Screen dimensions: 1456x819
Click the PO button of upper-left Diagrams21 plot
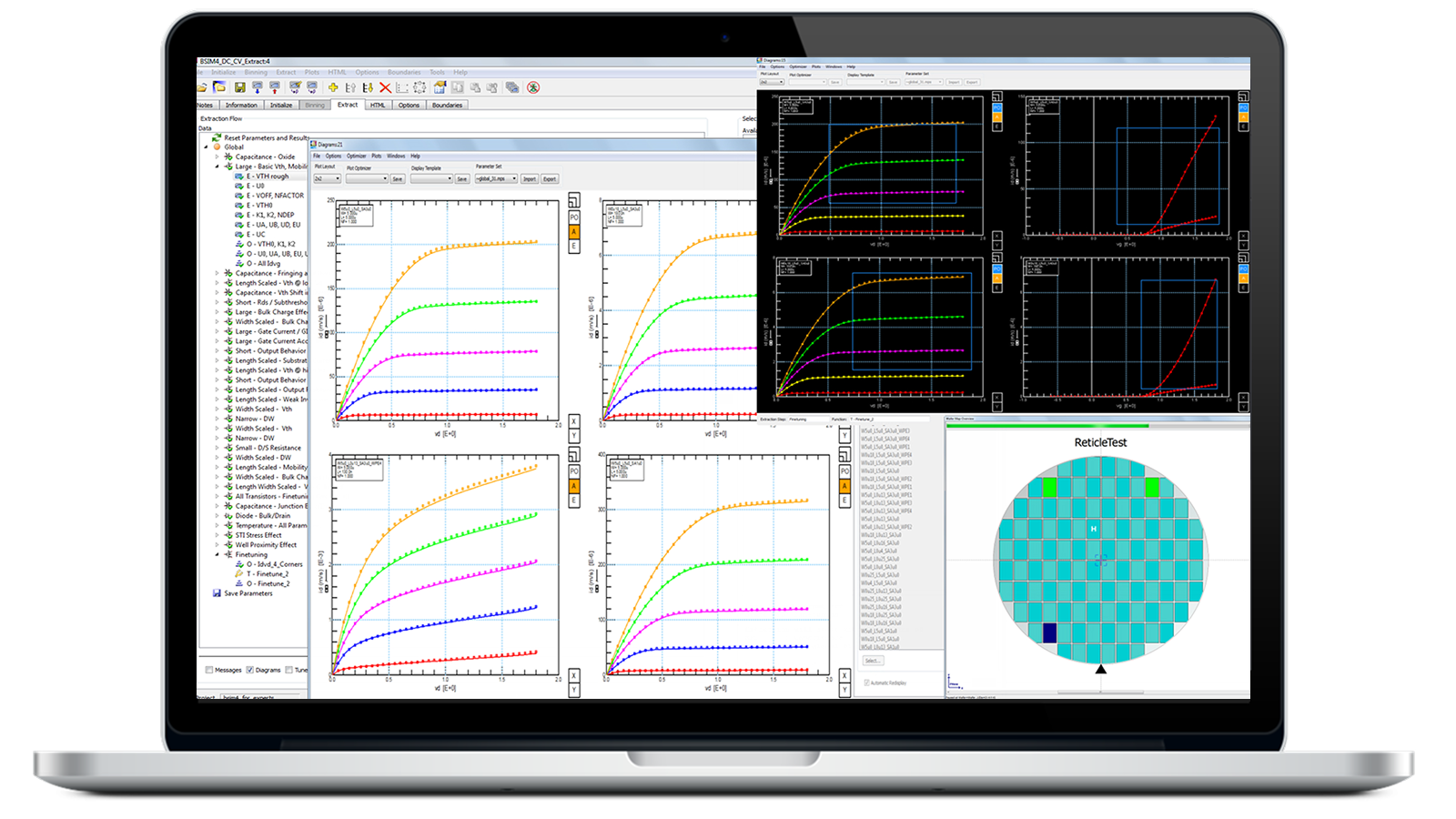(x=574, y=218)
